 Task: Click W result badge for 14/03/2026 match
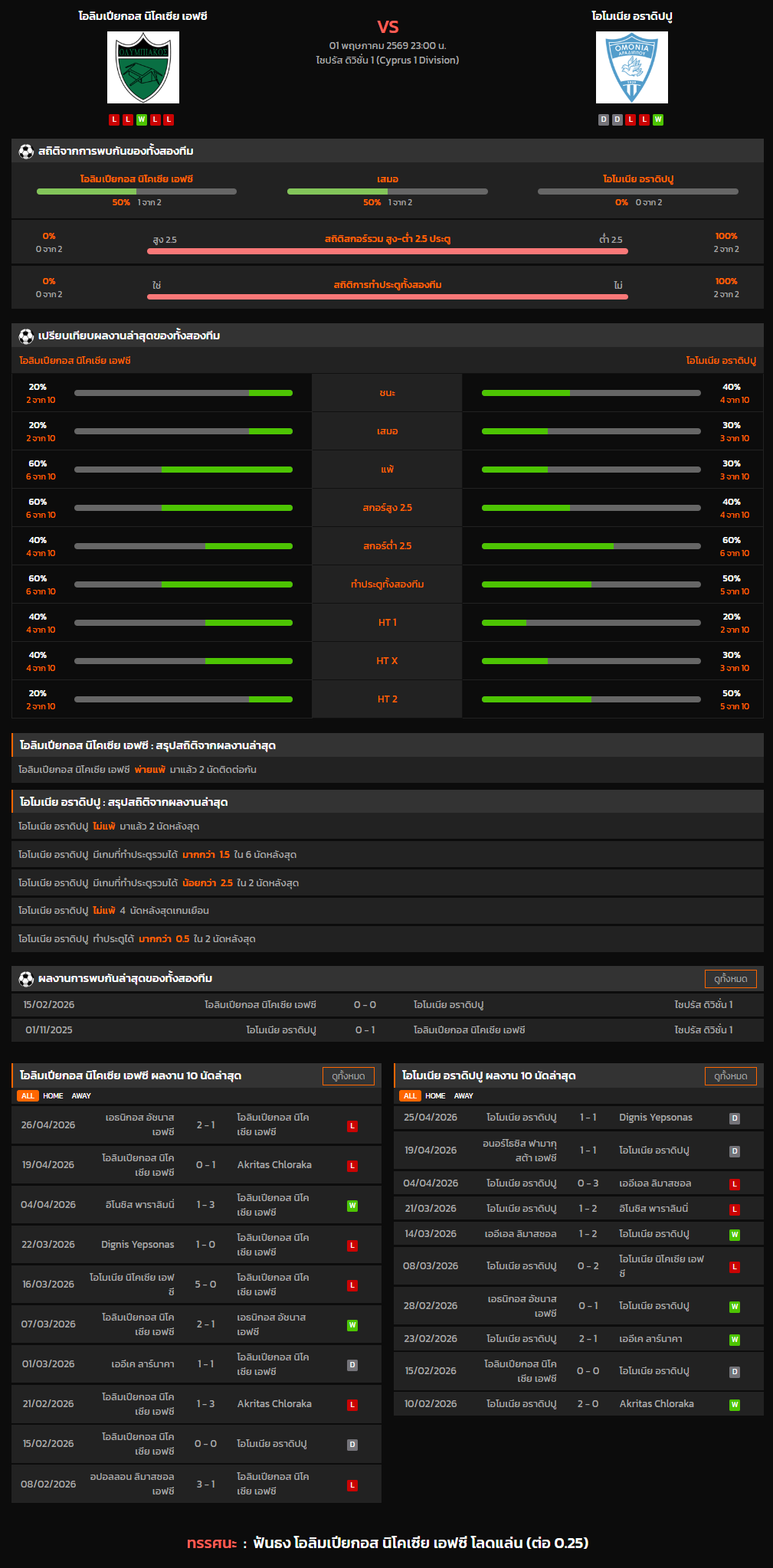tap(735, 1235)
